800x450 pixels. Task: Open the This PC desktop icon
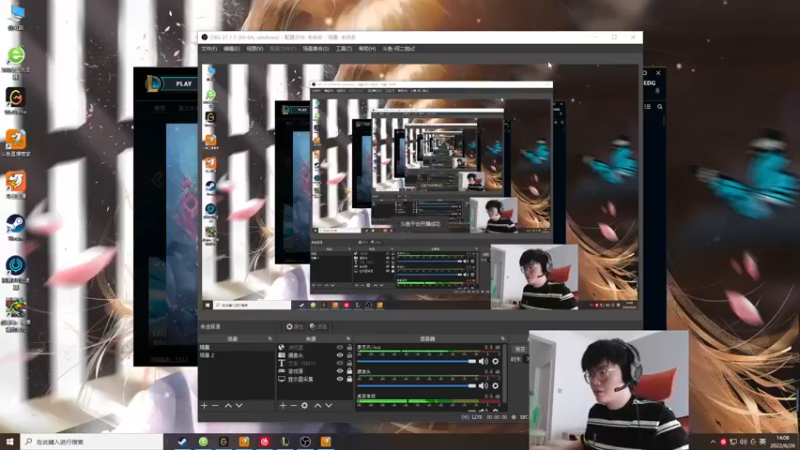pos(16,17)
